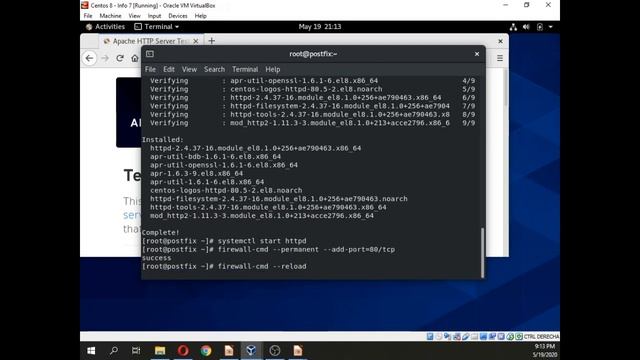Open File Explorer from taskbar
The height and width of the screenshot is (360, 640).
coord(160,351)
